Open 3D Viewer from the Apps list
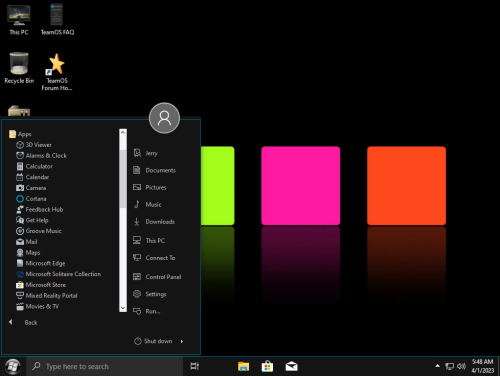 coord(34,145)
